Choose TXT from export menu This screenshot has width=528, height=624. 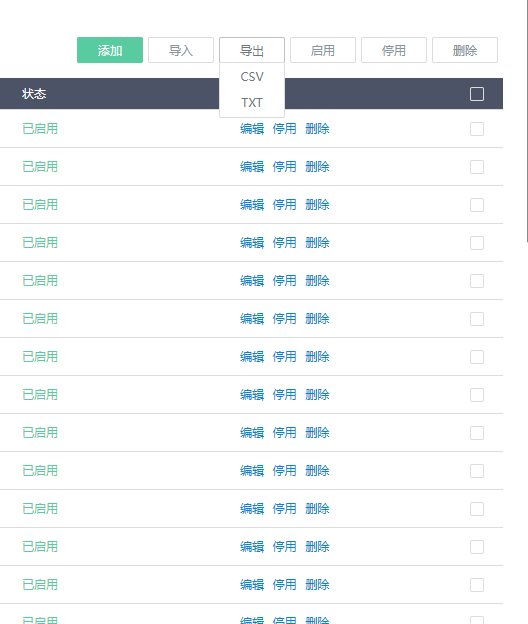coord(252,103)
